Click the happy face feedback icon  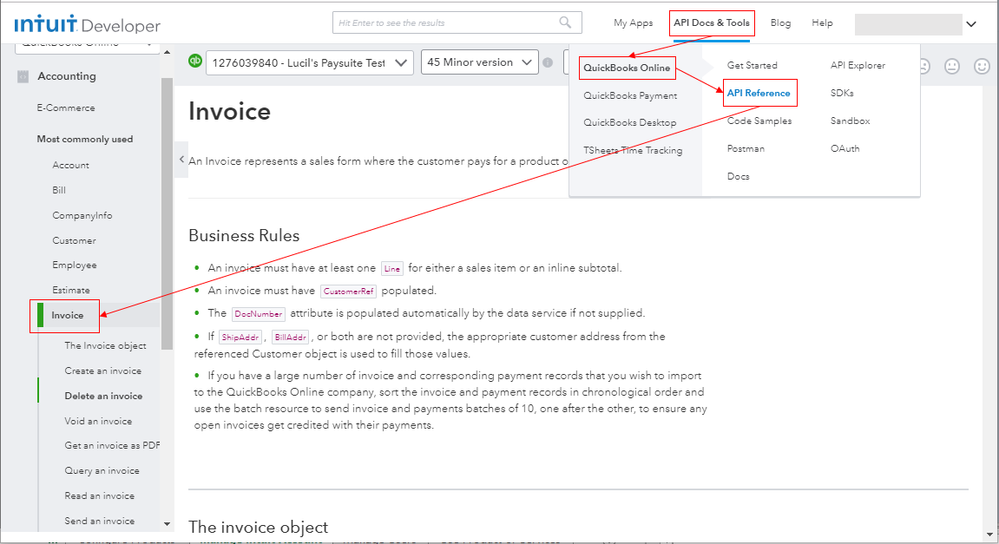click(x=982, y=66)
